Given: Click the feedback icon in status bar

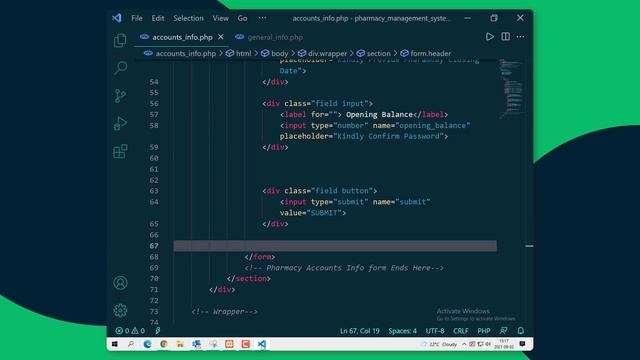Looking at the screenshot, I should point(504,331).
